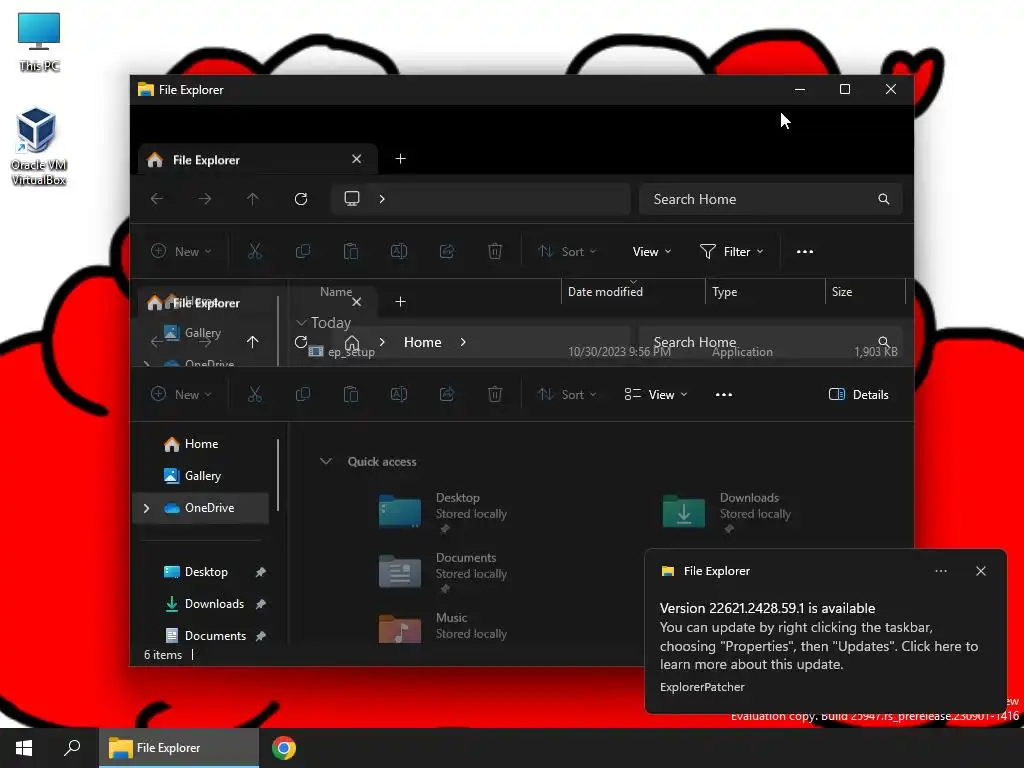Click the Share icon in the toolbar containing Filter
Viewport: 1024px width, 768px height.
447,251
